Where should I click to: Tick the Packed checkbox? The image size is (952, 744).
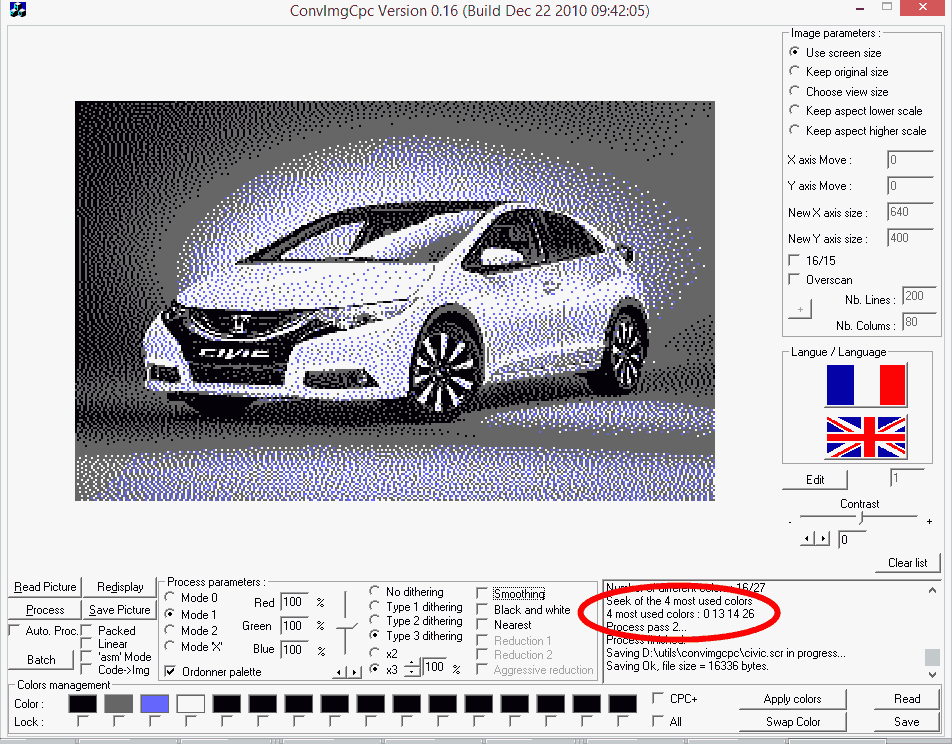point(86,630)
